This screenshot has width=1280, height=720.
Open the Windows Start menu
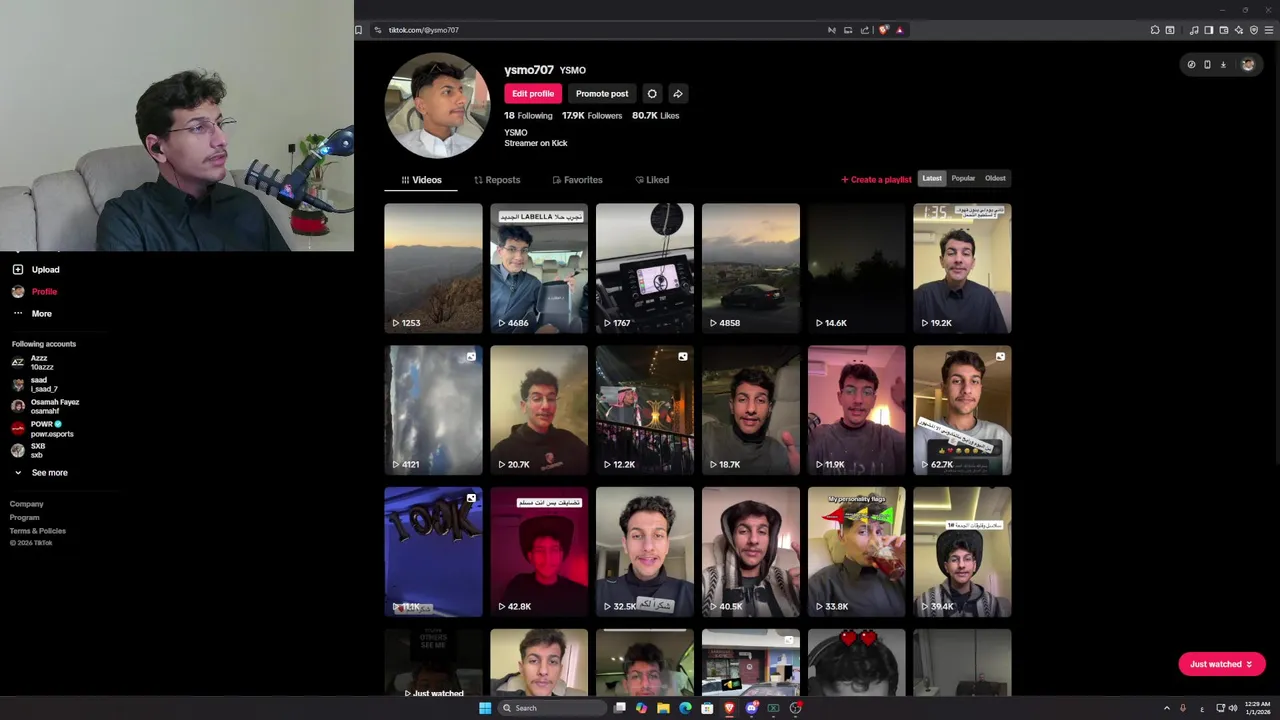click(x=485, y=708)
